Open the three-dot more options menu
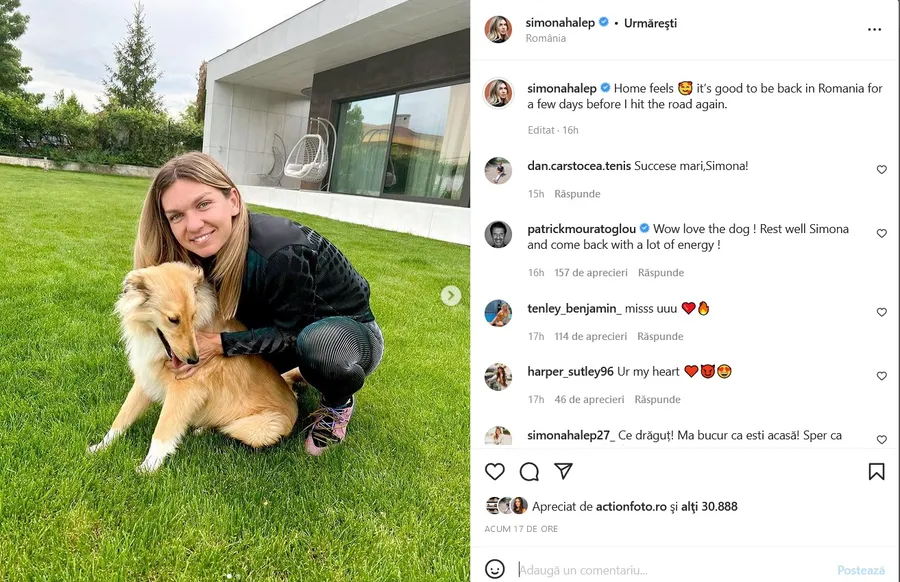This screenshot has height=582, width=900. pyautogui.click(x=874, y=29)
